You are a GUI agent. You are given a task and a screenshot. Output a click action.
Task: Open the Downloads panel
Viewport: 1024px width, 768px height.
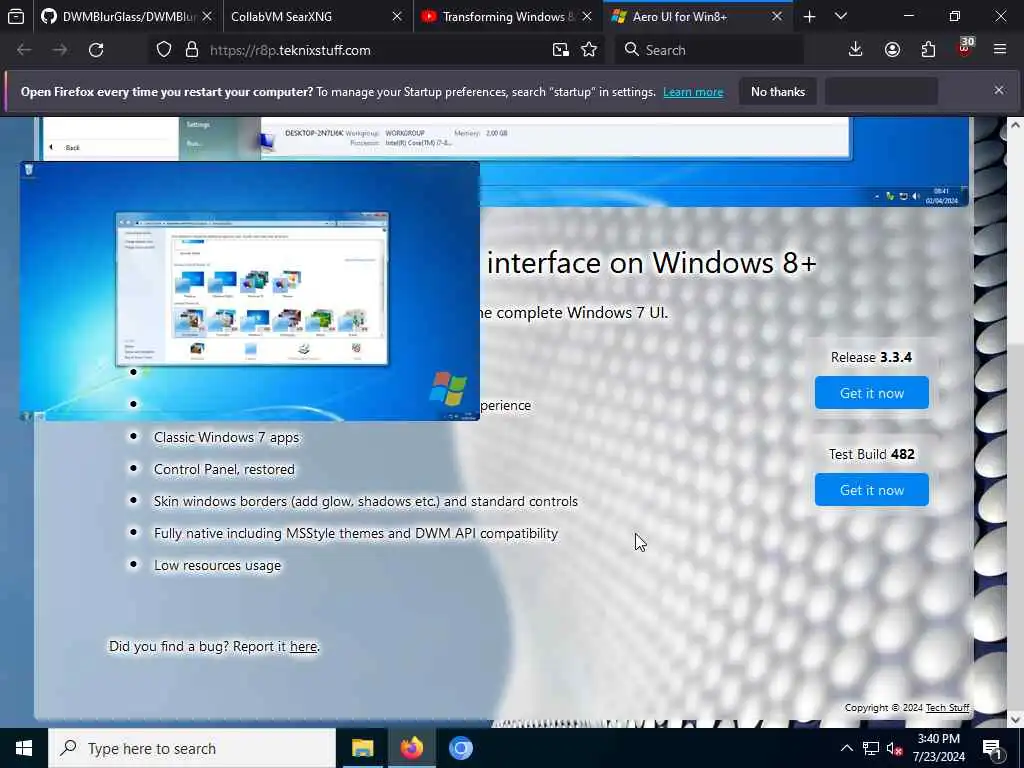click(855, 50)
